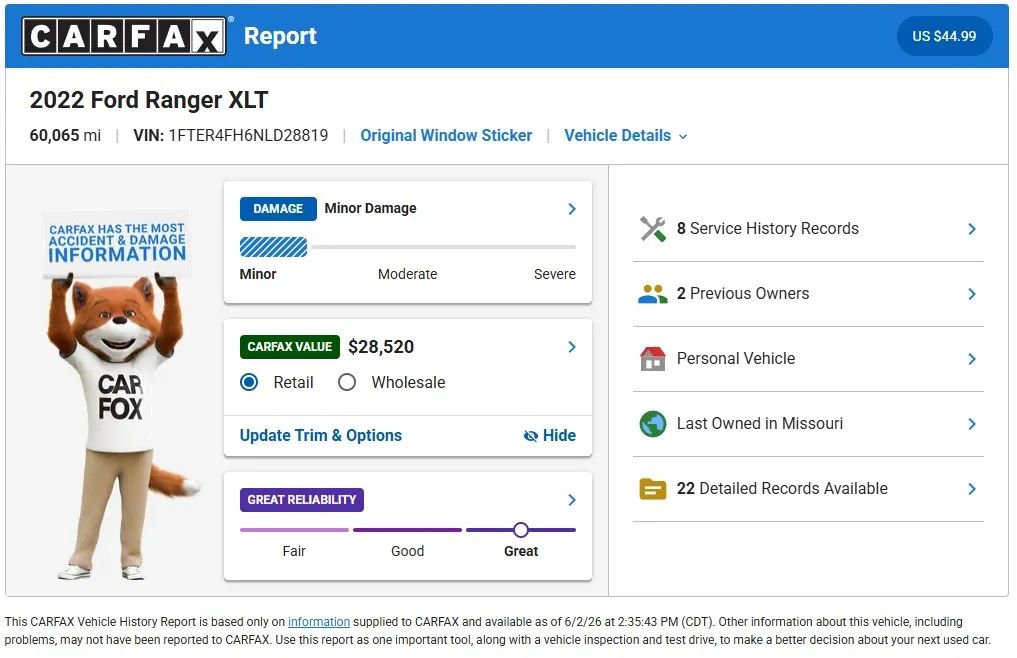
Task: Click the people Previous Owners icon
Action: tap(652, 294)
